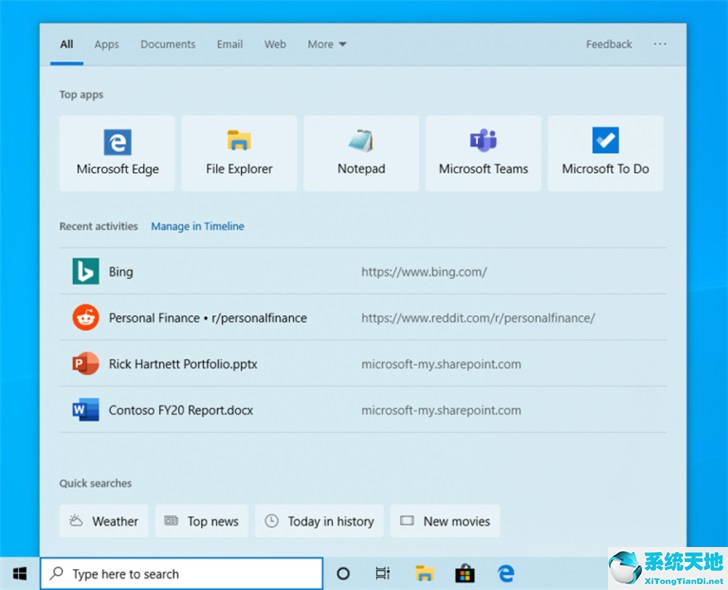Open Microsoft Store from the taskbar

(465, 574)
